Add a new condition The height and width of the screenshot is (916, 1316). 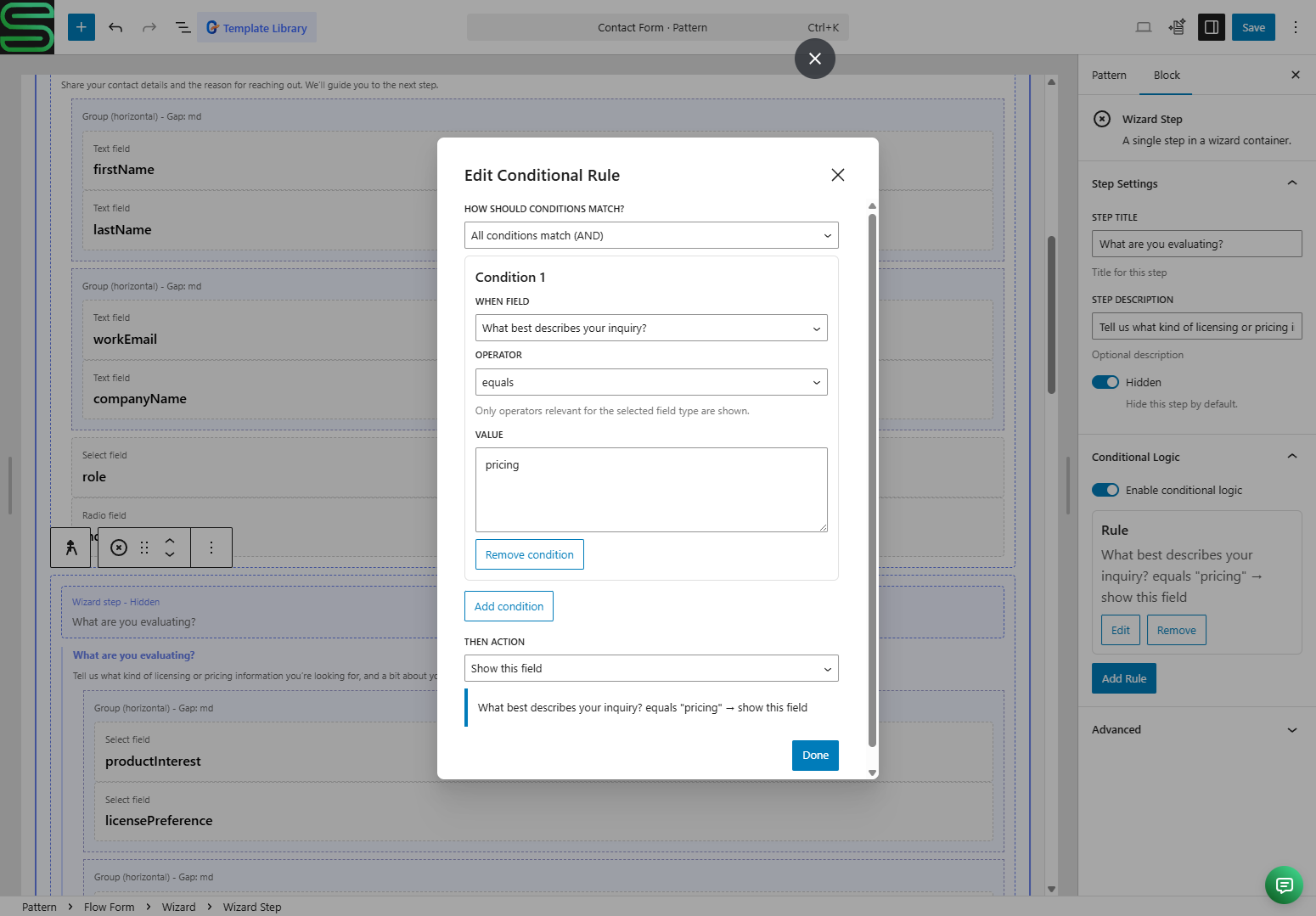coord(509,606)
